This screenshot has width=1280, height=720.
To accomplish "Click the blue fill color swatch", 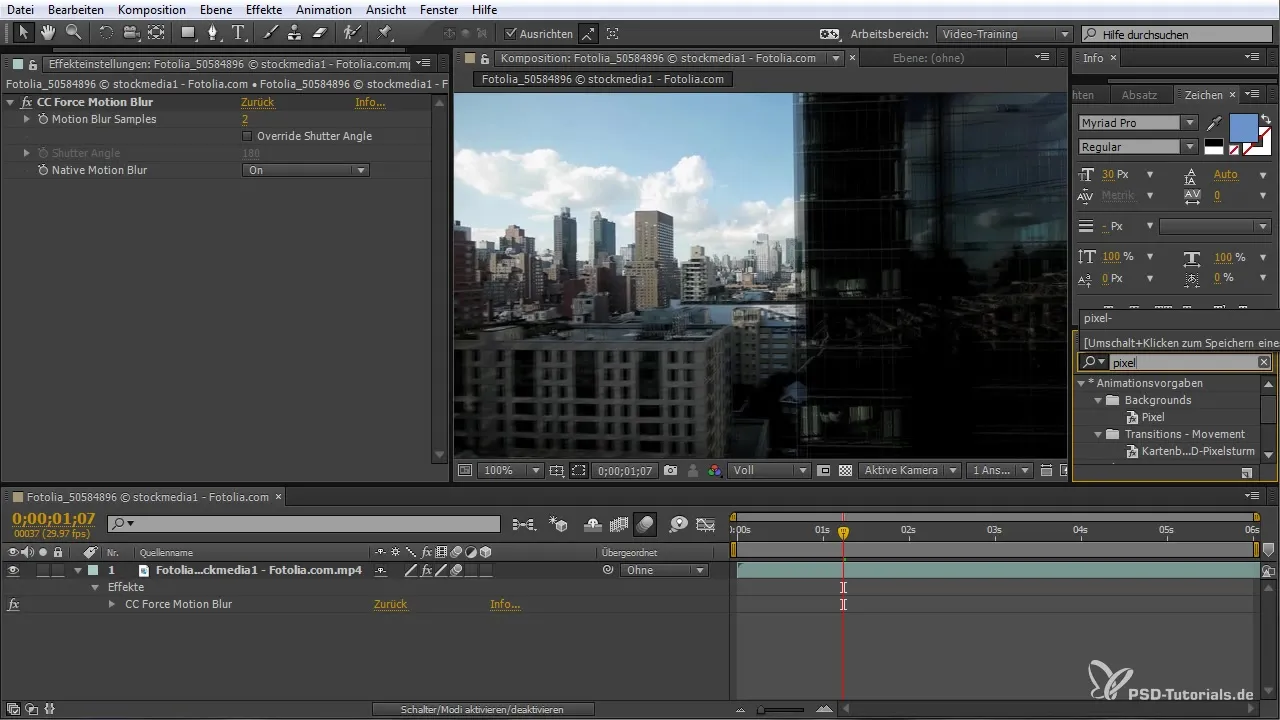I will click(1243, 128).
